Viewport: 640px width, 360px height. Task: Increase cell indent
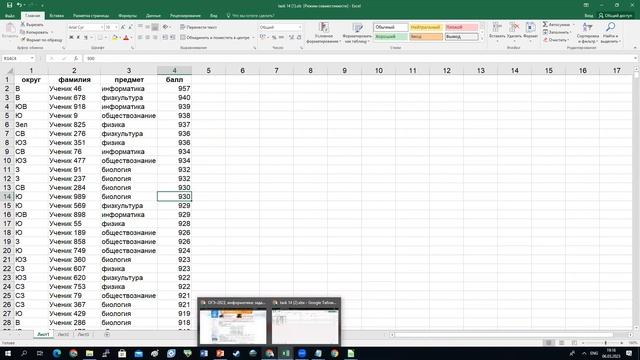coord(172,38)
